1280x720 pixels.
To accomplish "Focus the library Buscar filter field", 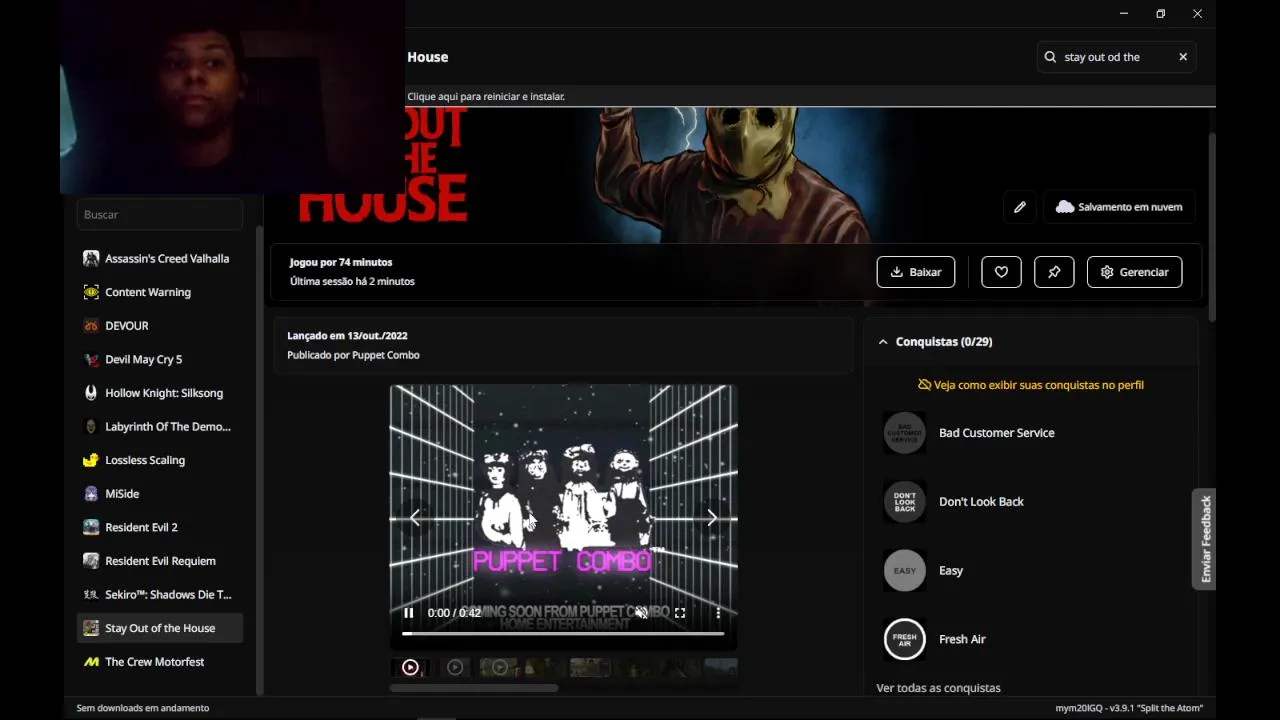I will tap(160, 214).
